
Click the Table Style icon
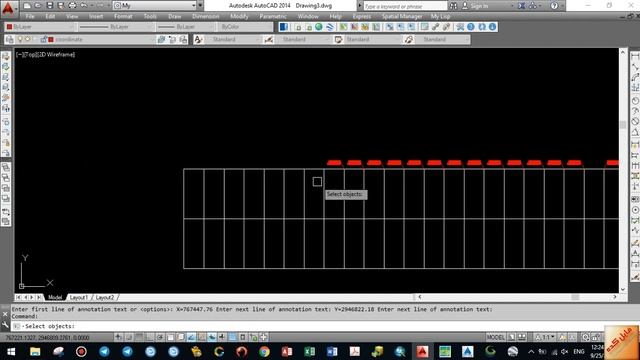338,40
